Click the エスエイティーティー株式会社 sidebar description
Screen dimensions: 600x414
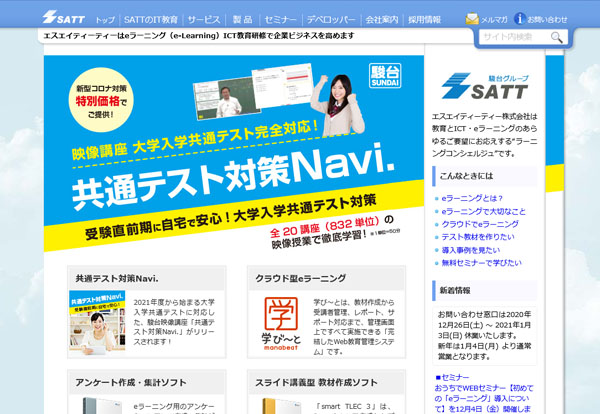(x=484, y=135)
